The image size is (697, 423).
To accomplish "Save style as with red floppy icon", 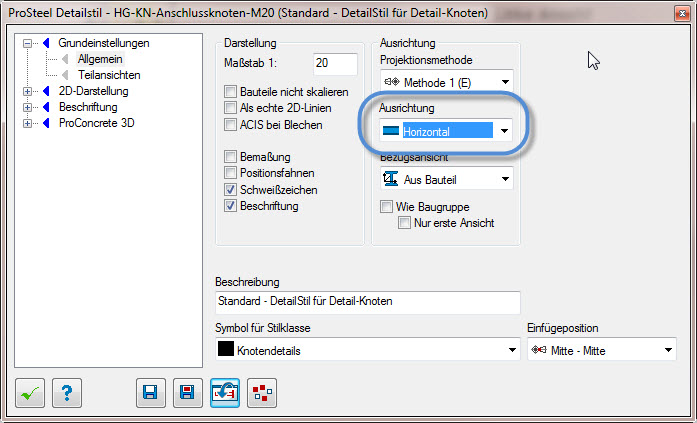I will coord(188,393).
